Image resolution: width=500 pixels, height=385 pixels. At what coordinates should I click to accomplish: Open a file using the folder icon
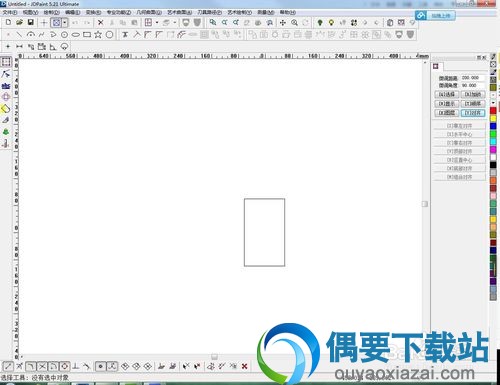point(19,22)
